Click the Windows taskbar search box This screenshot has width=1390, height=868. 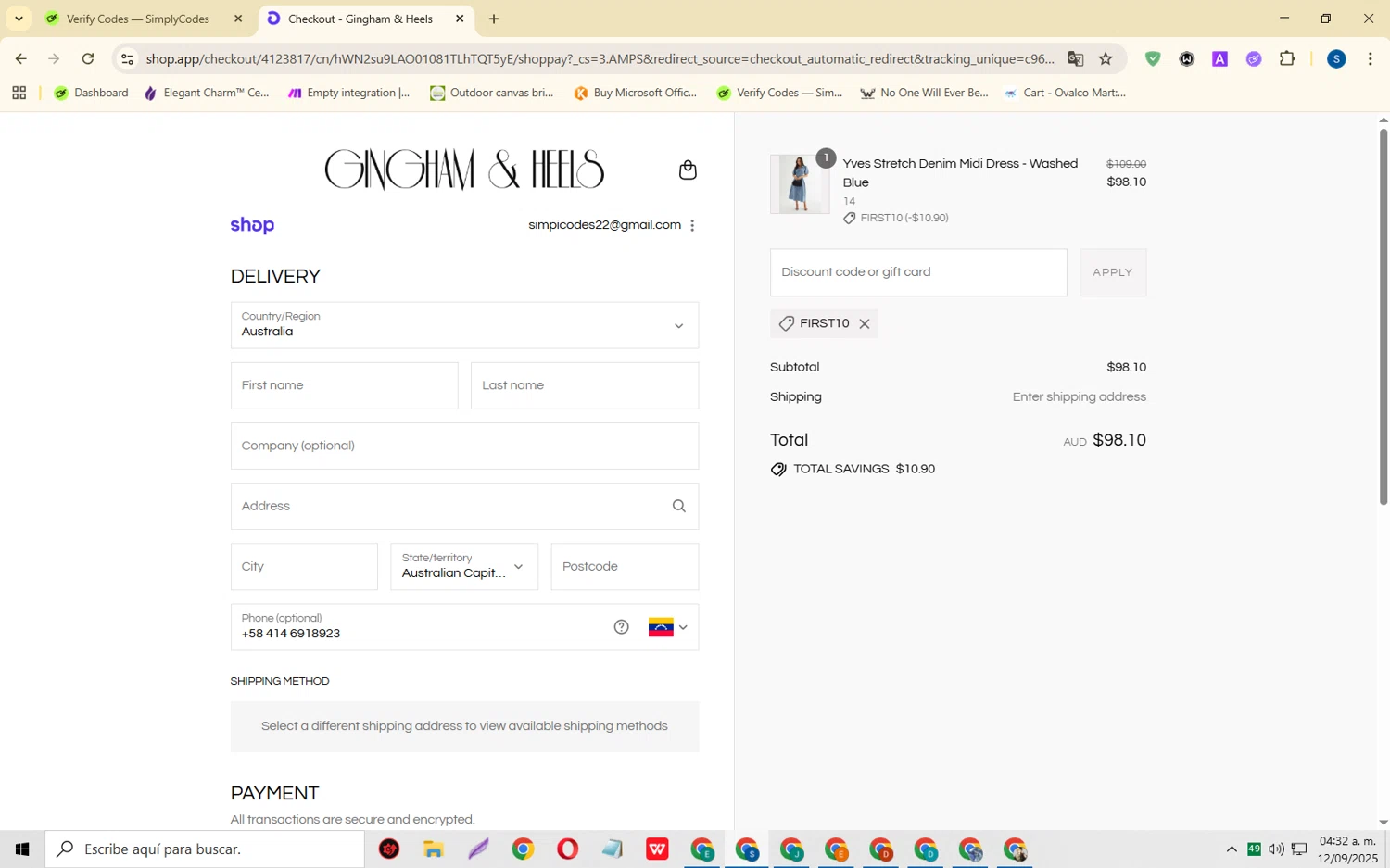(x=205, y=849)
